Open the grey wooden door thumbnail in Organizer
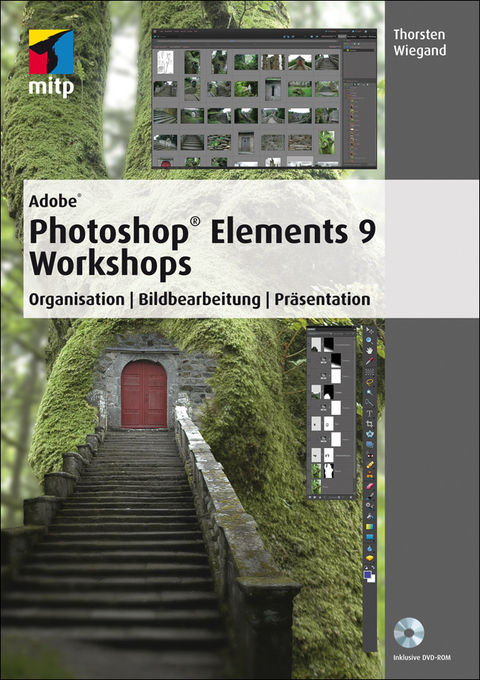 246,142
